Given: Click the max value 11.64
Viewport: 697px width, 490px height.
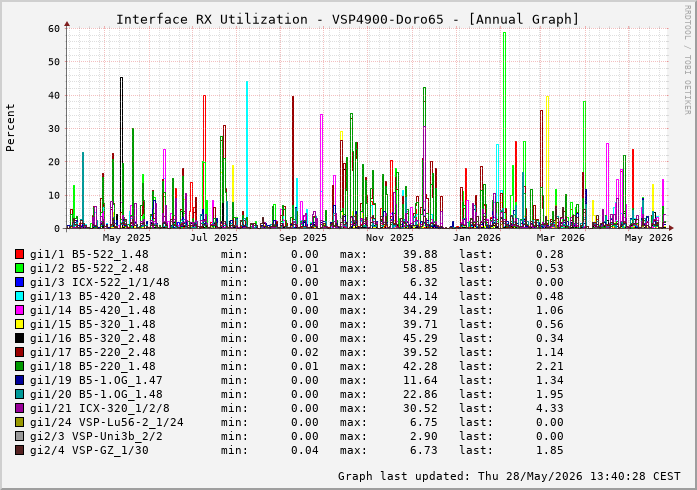Looking at the screenshot, I should click(420, 380).
